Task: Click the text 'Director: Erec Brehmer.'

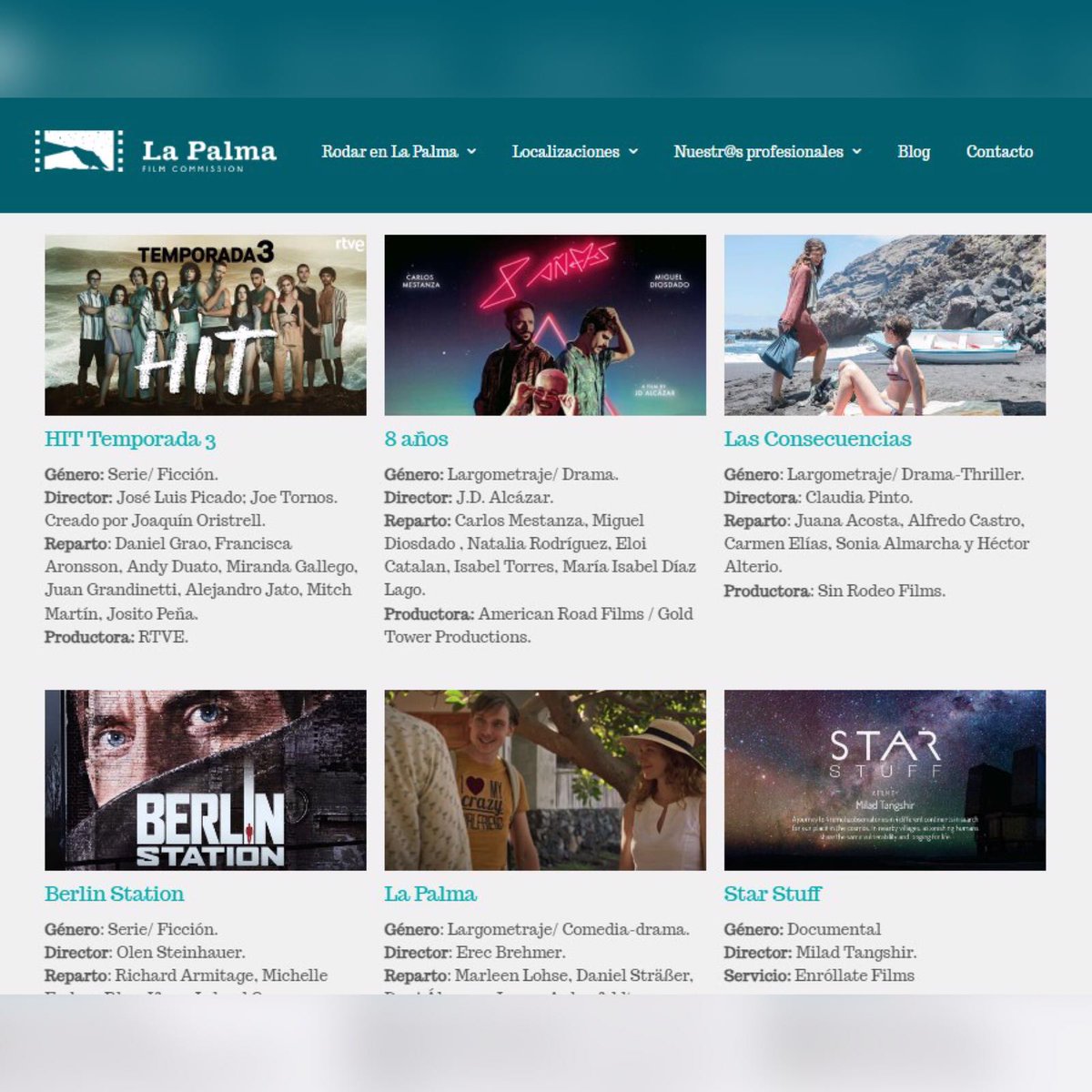Action: 475,953
